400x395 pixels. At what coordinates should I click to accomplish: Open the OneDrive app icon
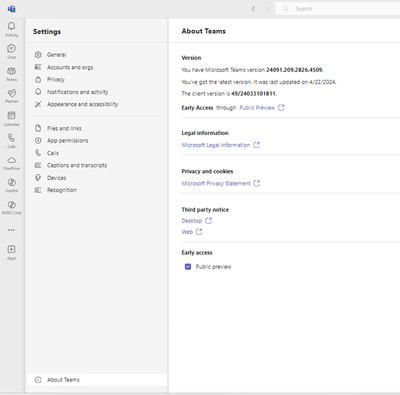coord(12,163)
